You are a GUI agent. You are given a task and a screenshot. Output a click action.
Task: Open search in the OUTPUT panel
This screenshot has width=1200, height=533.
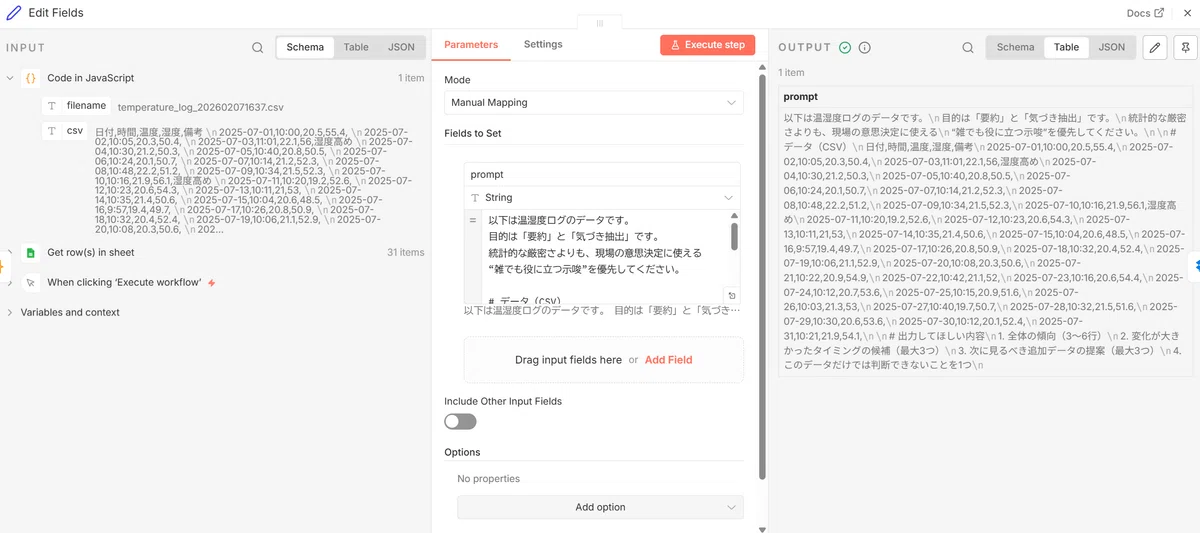(x=967, y=47)
